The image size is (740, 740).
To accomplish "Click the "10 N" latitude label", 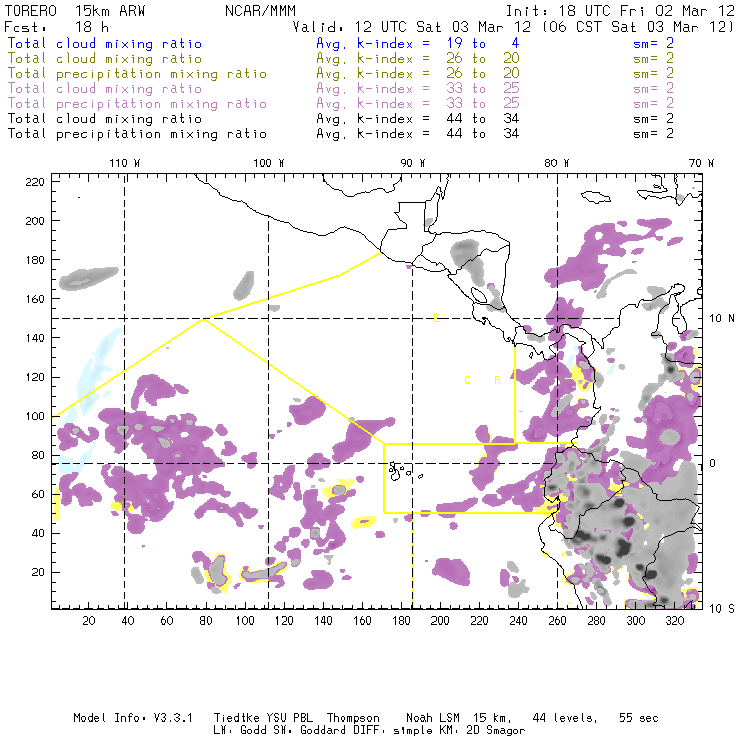I will coord(722,319).
